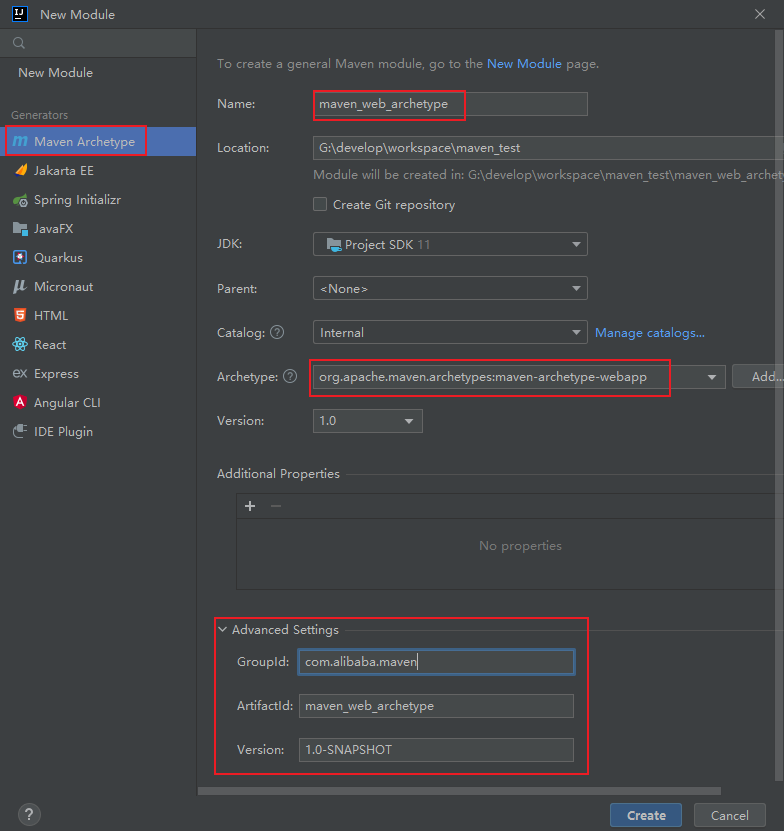
Task: Click the remove property minus icon
Action: tap(276, 506)
